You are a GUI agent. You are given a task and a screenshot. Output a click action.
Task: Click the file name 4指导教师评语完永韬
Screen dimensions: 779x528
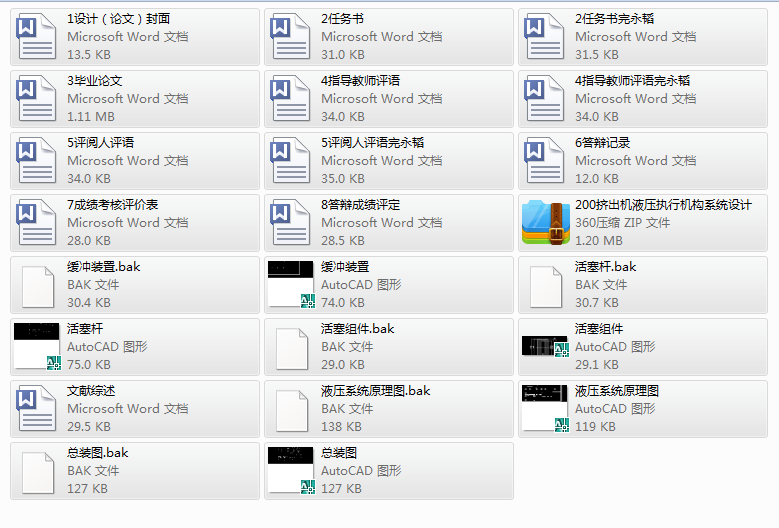tap(632, 81)
